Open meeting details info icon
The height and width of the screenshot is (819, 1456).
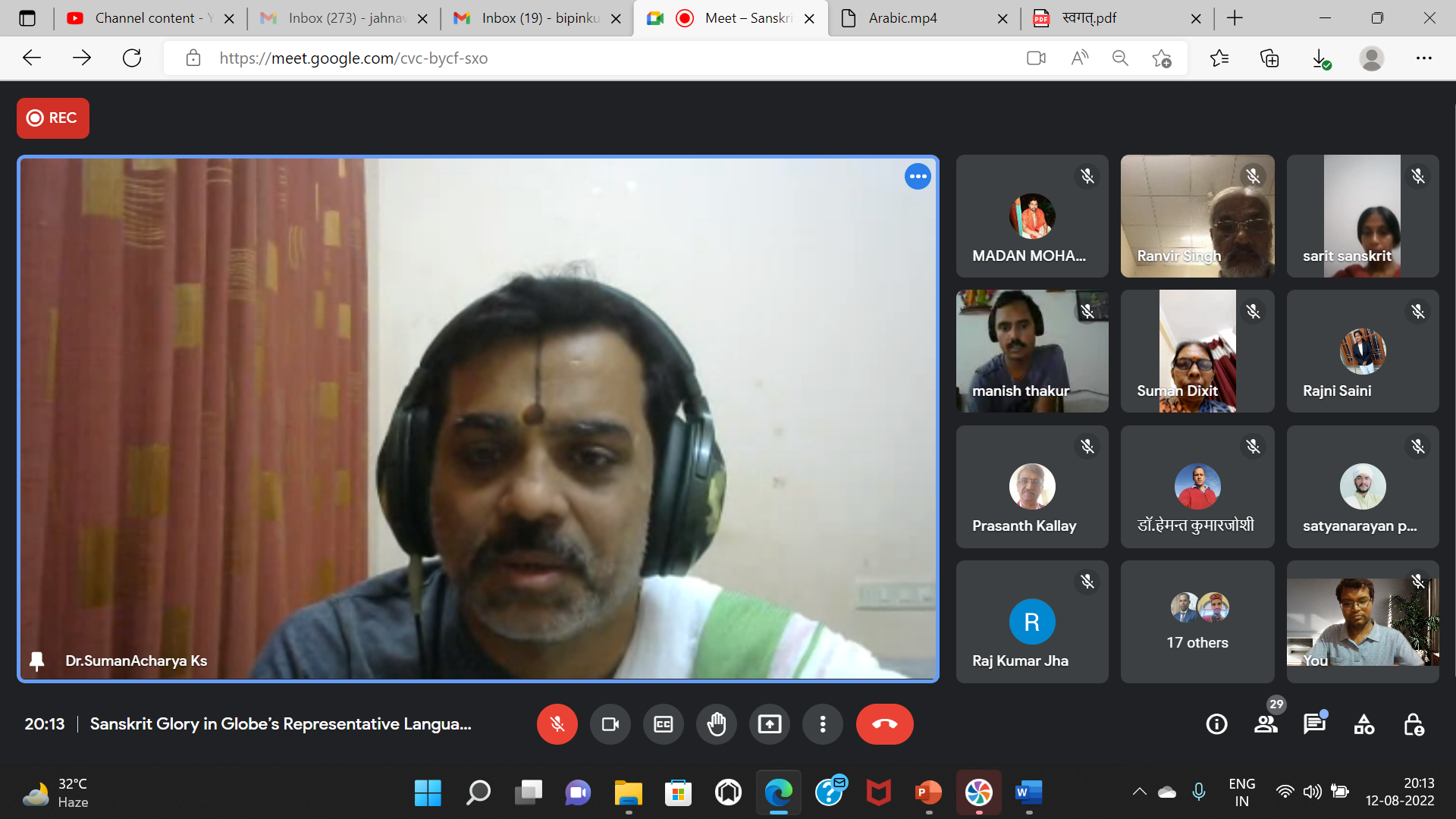pyautogui.click(x=1216, y=724)
